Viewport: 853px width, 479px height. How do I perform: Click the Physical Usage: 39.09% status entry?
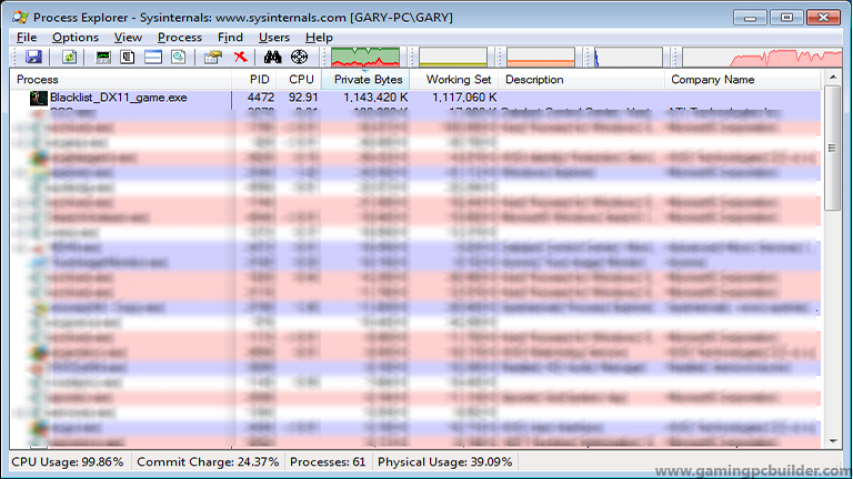445,462
